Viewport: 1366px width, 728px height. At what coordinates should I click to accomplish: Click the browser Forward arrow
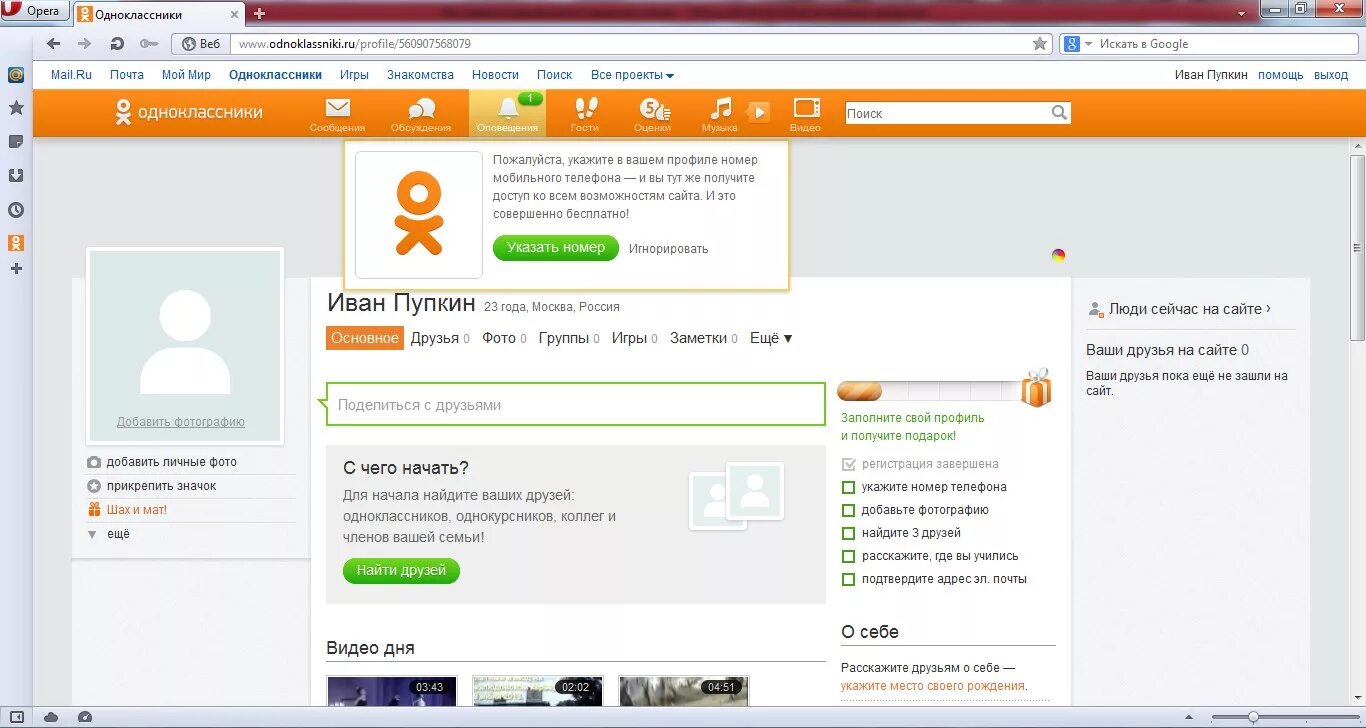[84, 44]
